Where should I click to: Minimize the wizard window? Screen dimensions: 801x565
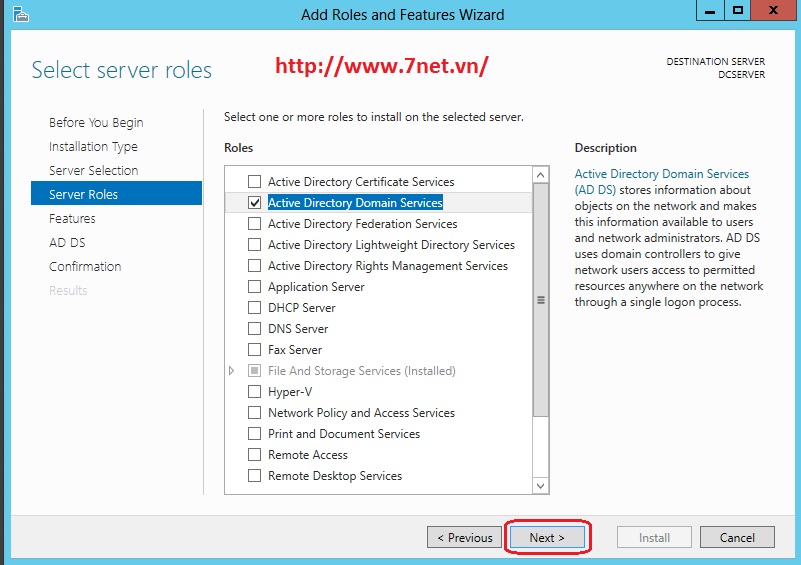710,11
